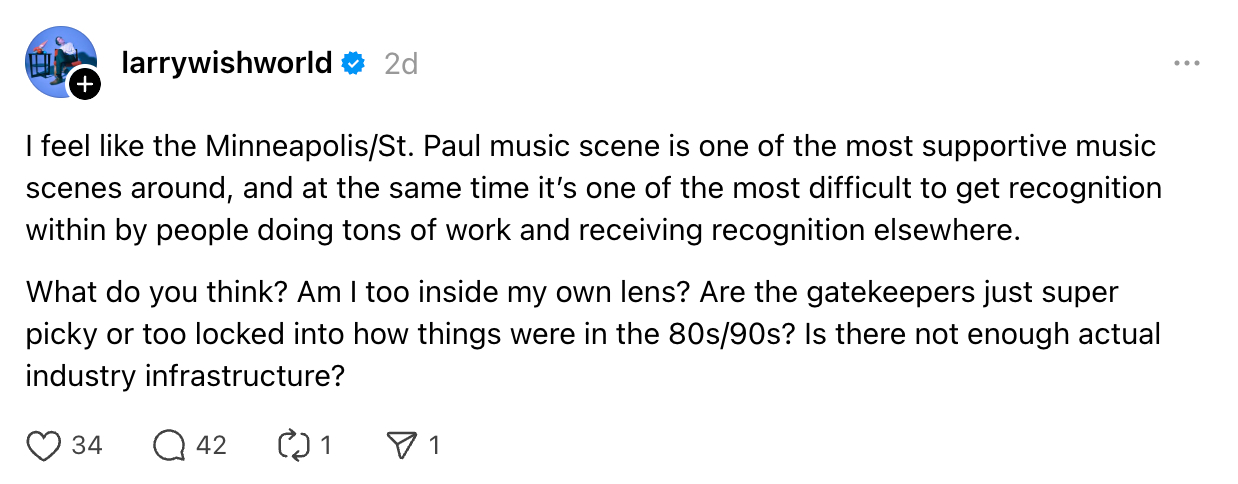This screenshot has height=484, width=1238.
Task: Click the paragraph starting "I feel like"
Action: pos(590,188)
